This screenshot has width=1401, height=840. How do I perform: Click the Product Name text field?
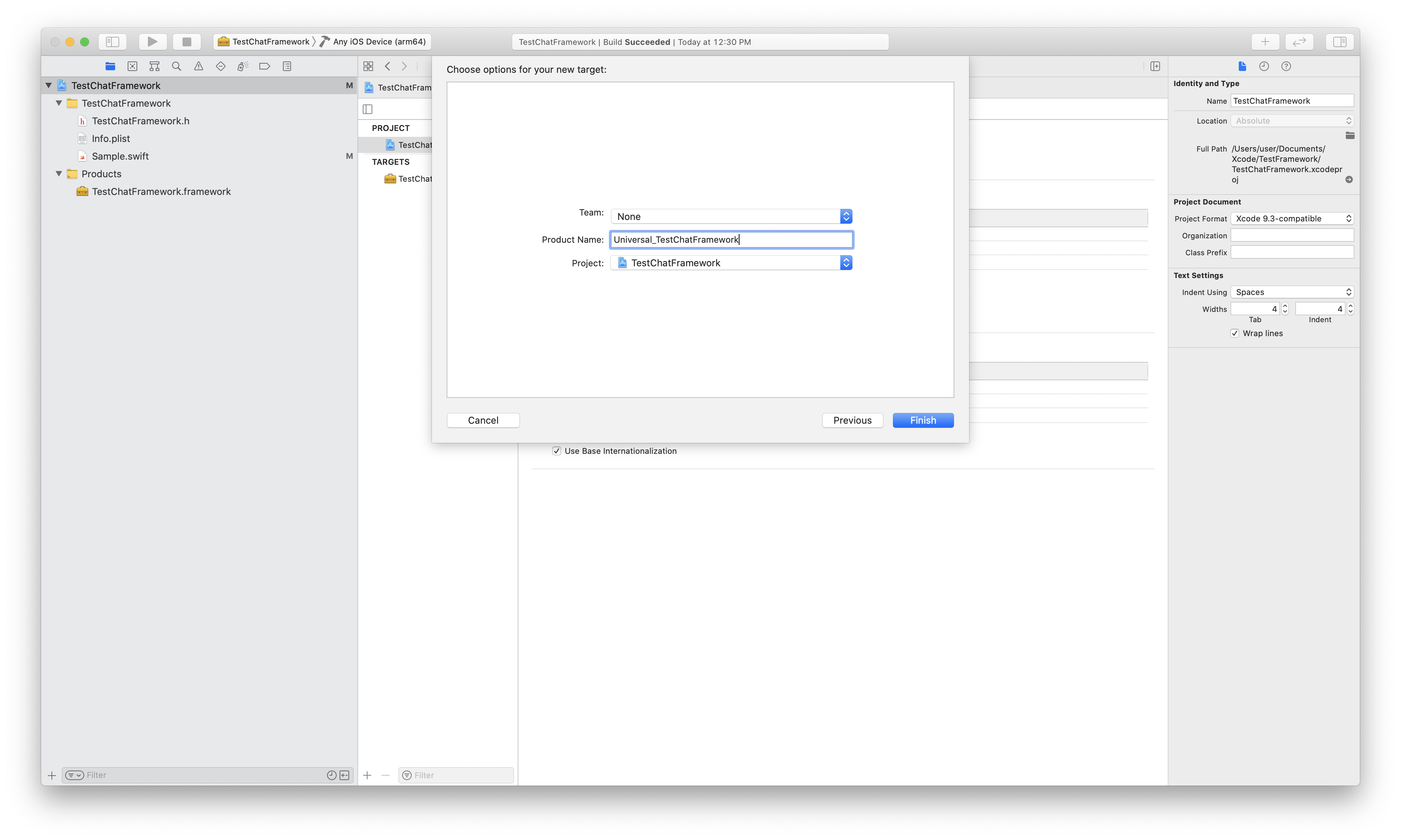pyautogui.click(x=731, y=239)
